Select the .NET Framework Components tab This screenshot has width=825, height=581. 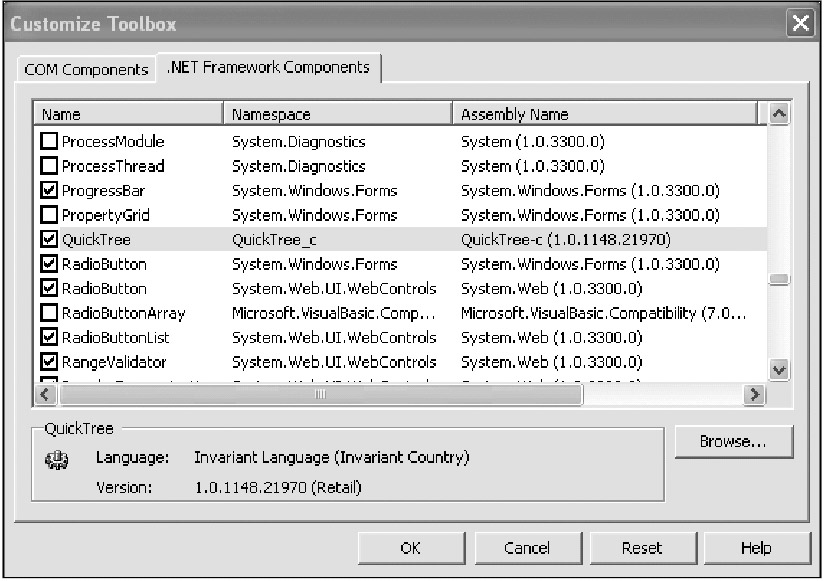pos(268,68)
